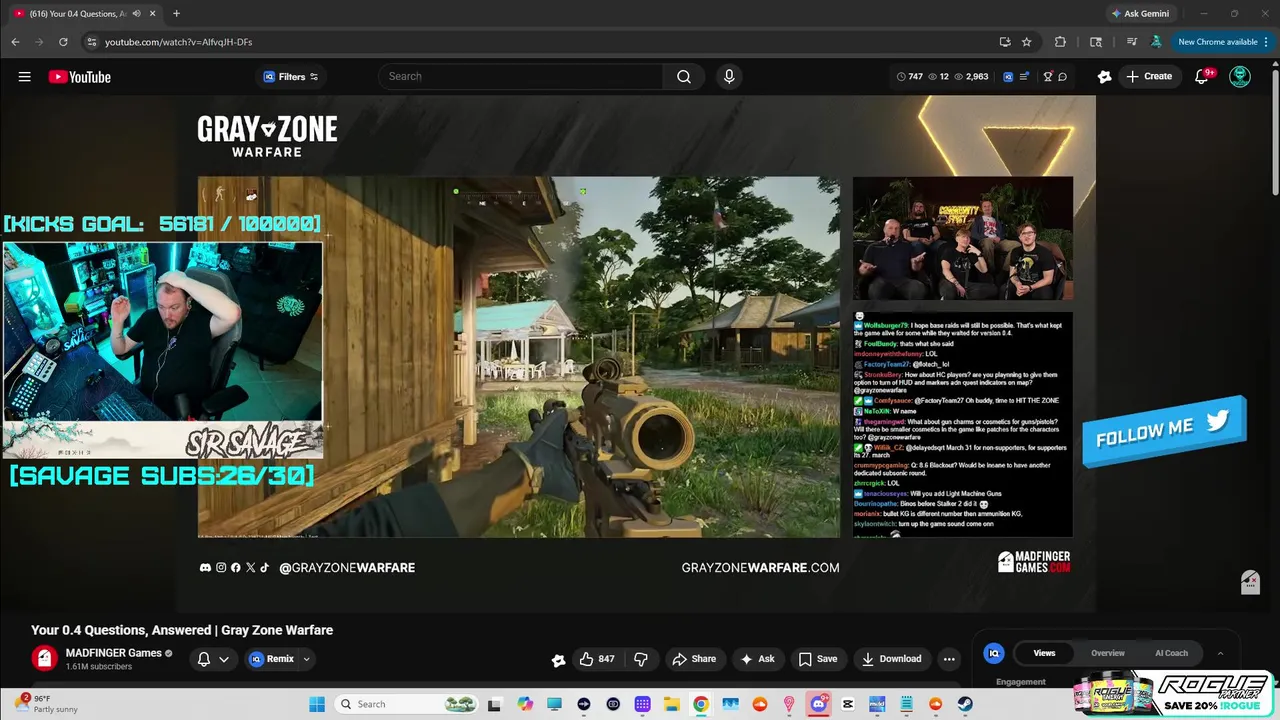This screenshot has width=1280, height=720.
Task: Collapse vidIQ panel with chevron
Action: [1220, 653]
